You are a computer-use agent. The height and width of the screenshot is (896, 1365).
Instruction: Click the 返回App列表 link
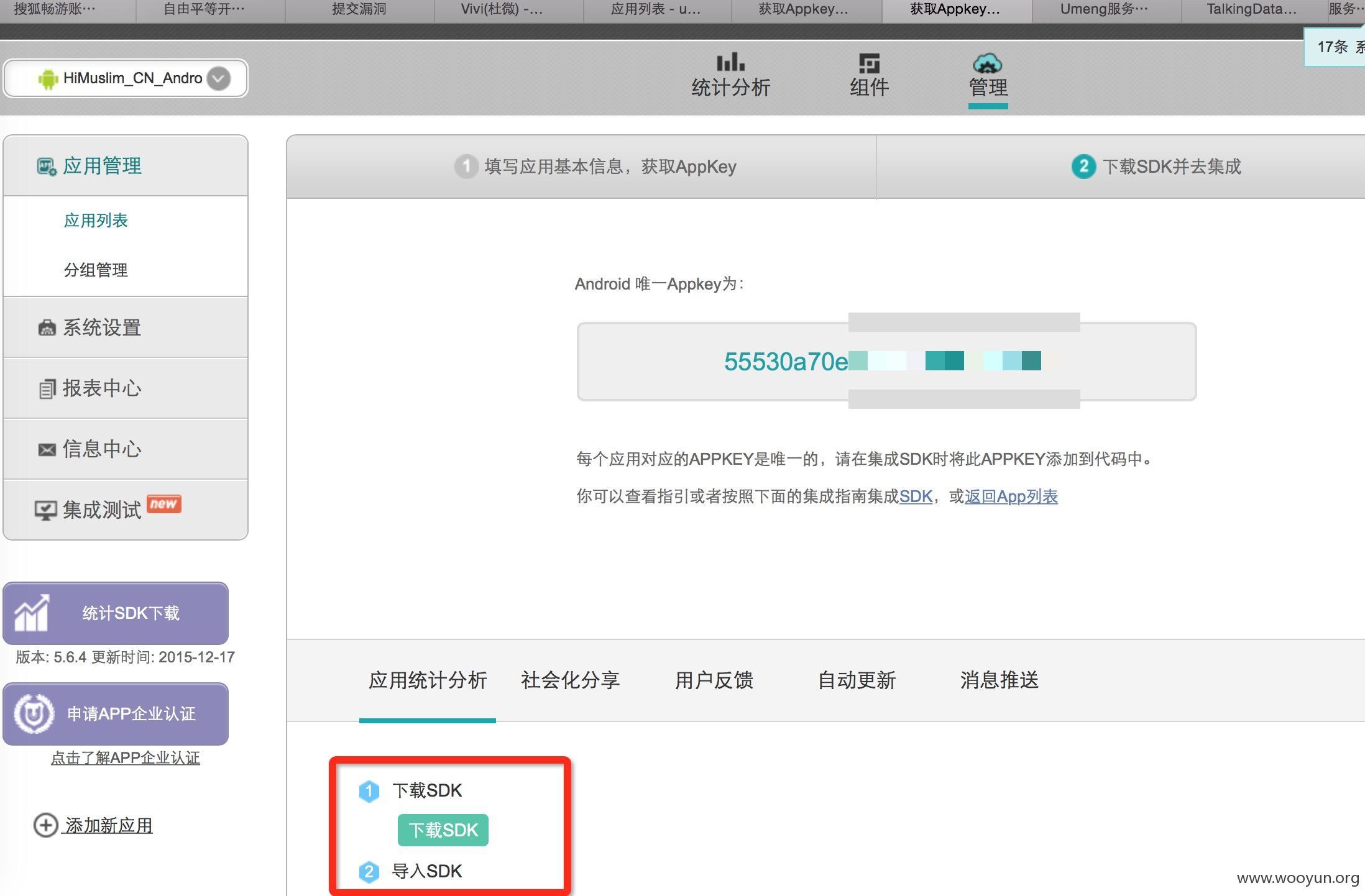1011,496
